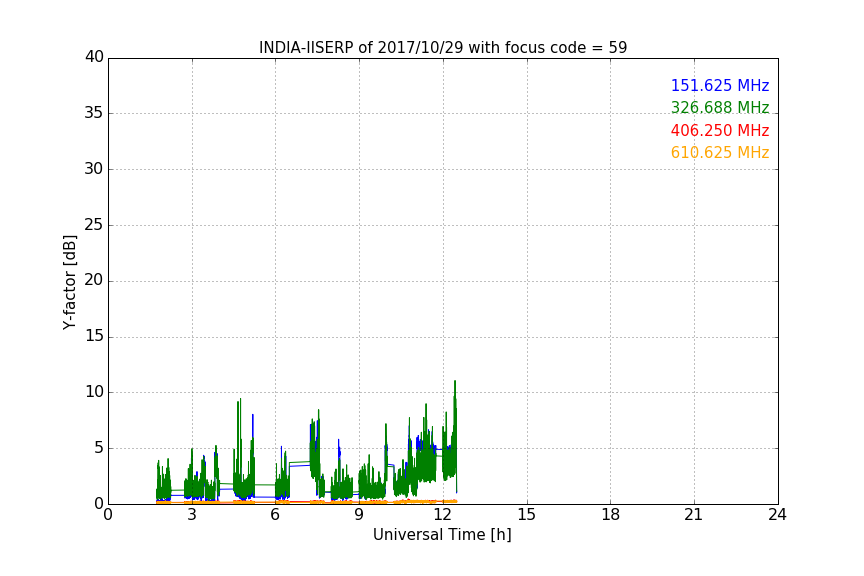Click the x-axis tick label 3
The height and width of the screenshot is (576, 864).
pyautogui.click(x=192, y=515)
